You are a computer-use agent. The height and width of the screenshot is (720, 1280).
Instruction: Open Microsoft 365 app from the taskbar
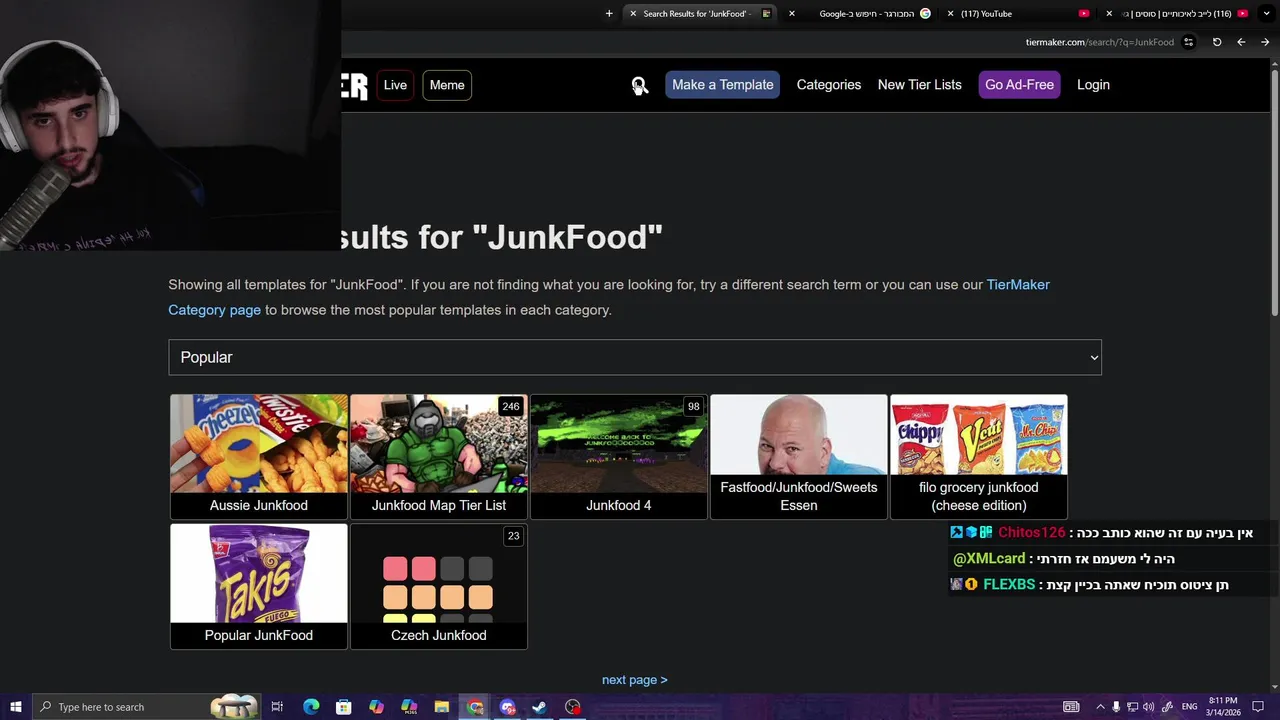point(409,707)
